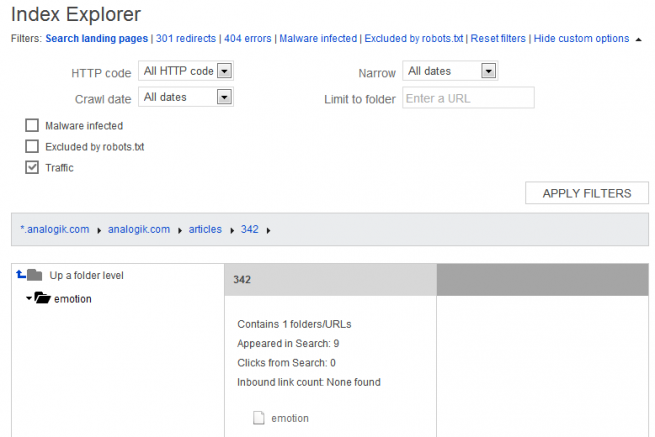Open the Narrow dates dropdown
This screenshot has height=437, width=655.
pyautogui.click(x=450, y=71)
